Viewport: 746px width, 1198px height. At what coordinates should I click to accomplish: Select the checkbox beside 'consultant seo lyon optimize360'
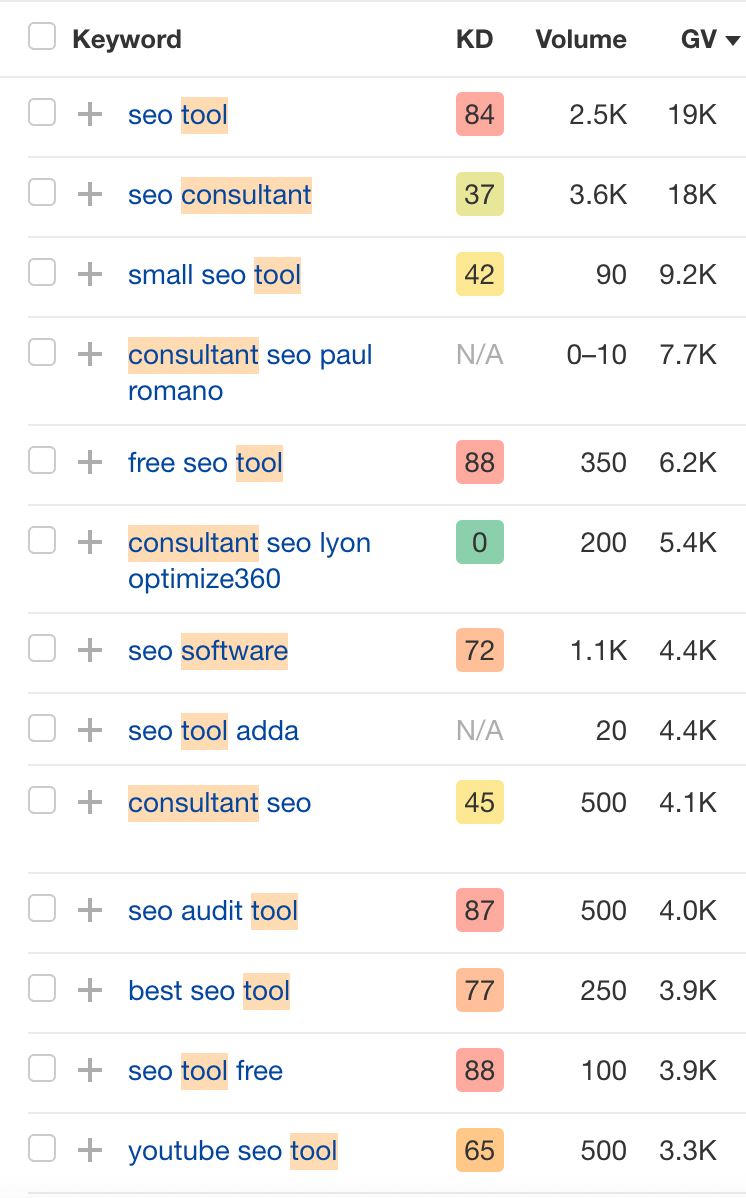pos(42,538)
